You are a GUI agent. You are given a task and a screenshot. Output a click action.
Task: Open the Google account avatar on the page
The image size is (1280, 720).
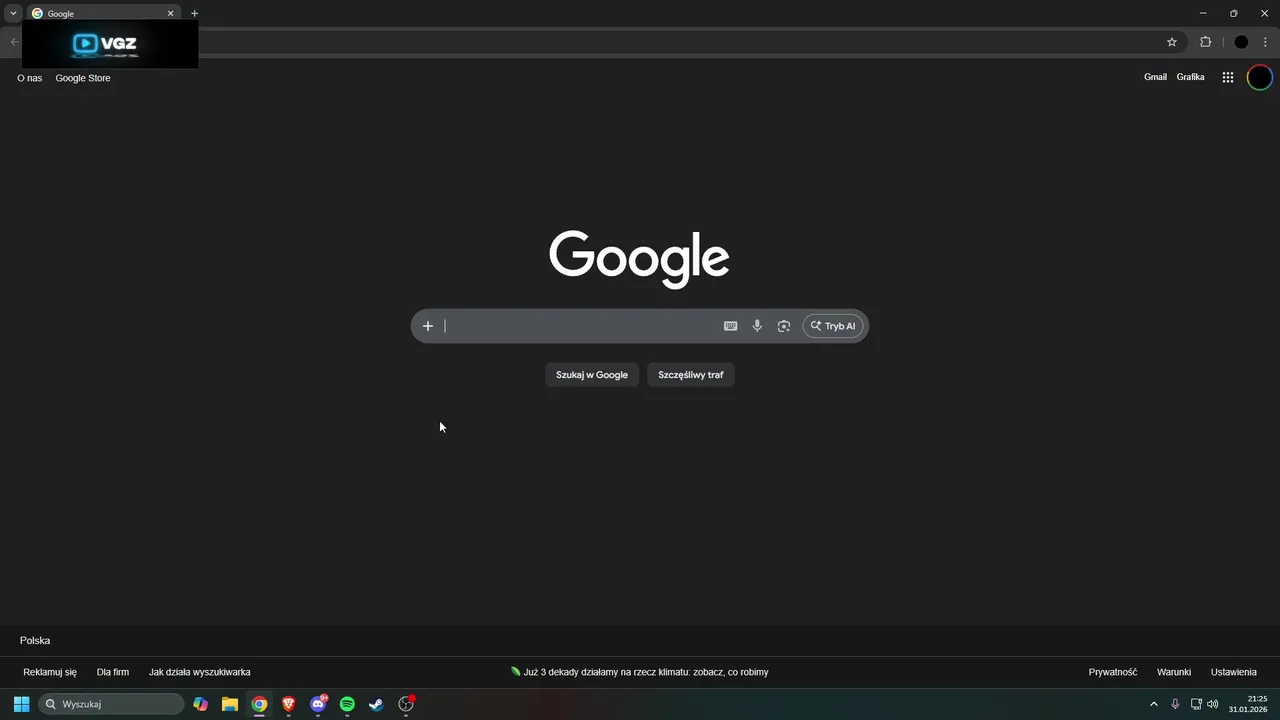[1260, 77]
